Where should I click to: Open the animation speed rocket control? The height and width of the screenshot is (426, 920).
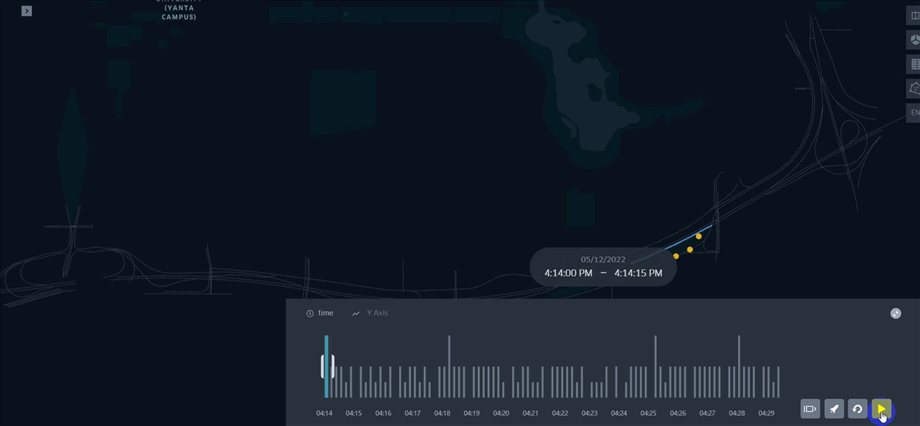pos(834,408)
